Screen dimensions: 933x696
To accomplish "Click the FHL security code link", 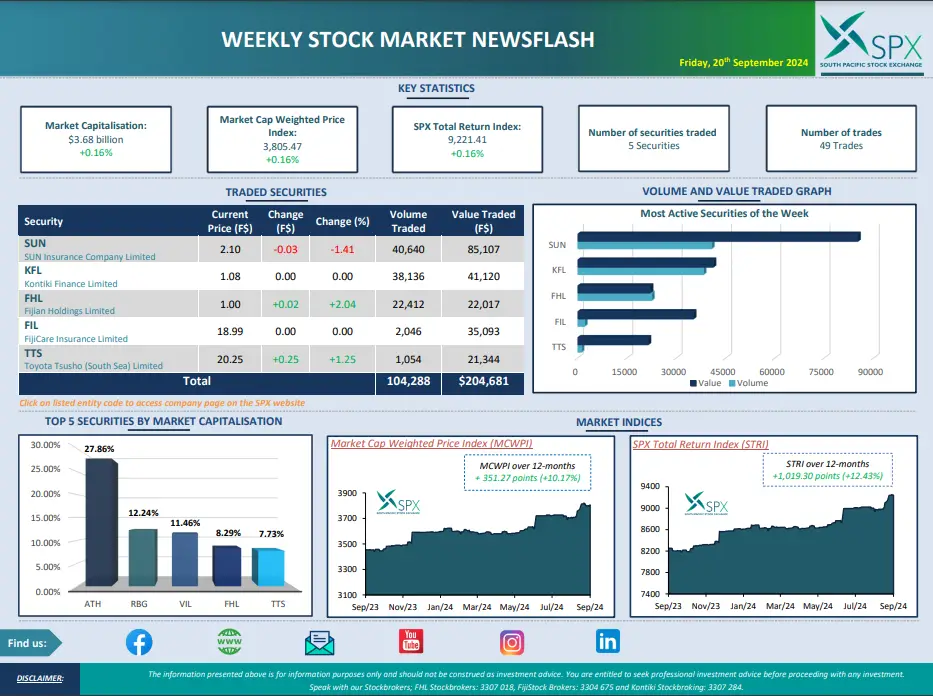I will pos(33,298).
